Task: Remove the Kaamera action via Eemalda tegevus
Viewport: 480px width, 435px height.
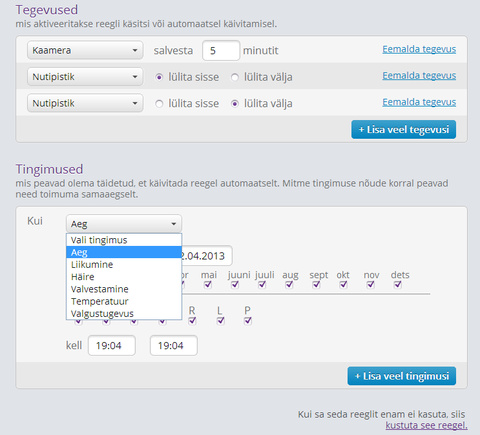Action: [x=419, y=49]
